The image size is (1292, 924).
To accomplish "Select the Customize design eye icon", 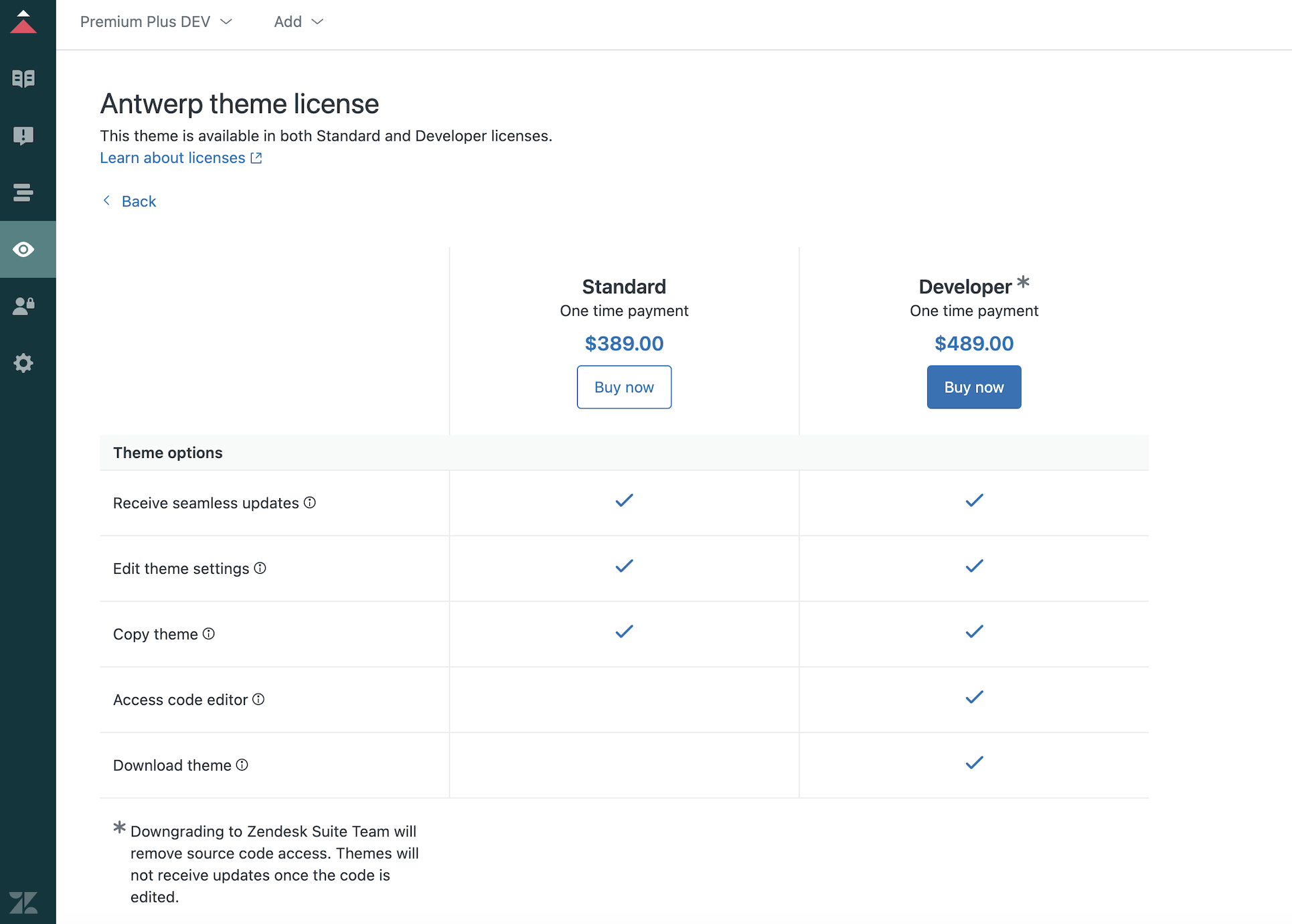I will (x=23, y=250).
